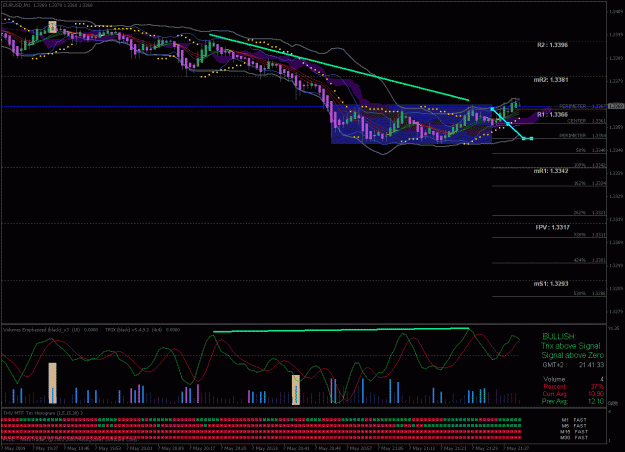The width and height of the screenshot is (625, 452).
Task: Click the R1 : 1.3366 pivot label
Action: point(552,115)
